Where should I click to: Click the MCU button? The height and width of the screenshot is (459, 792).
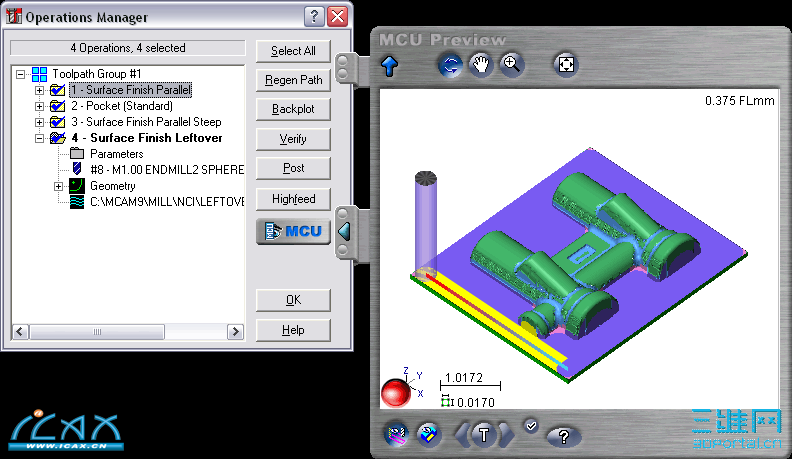click(x=293, y=231)
